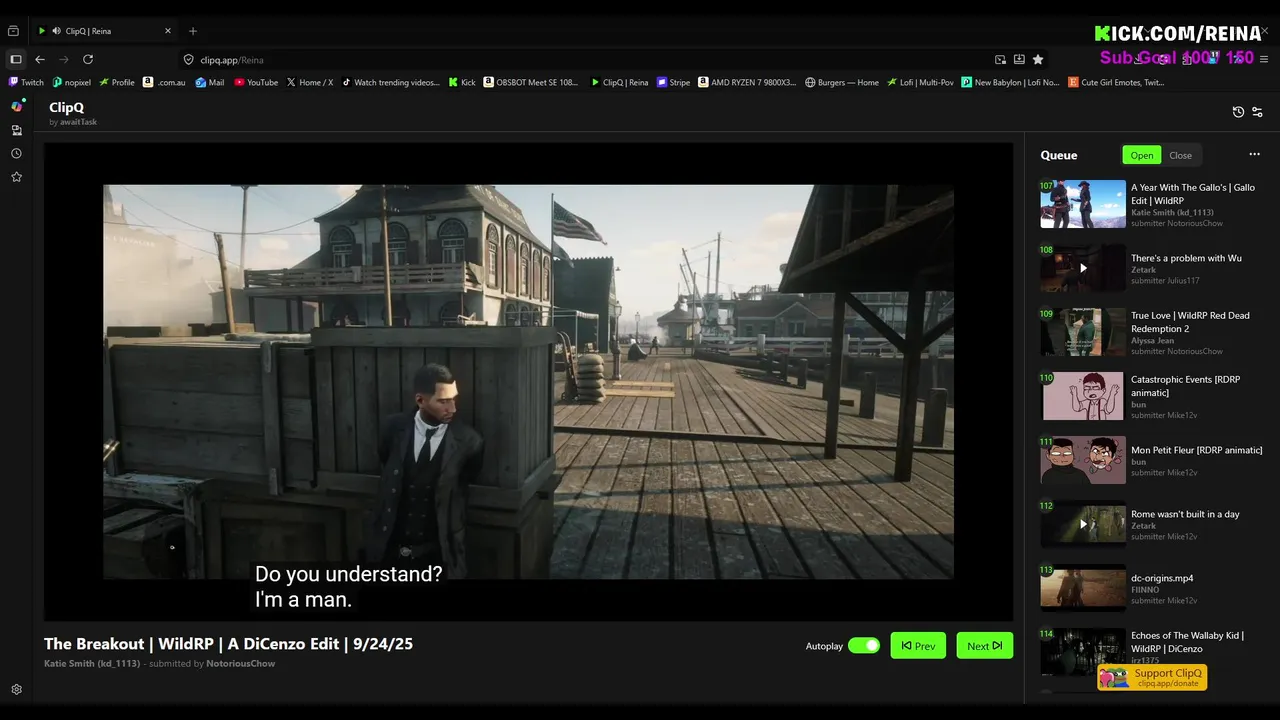Click the install app icon in address bar

click(1019, 60)
